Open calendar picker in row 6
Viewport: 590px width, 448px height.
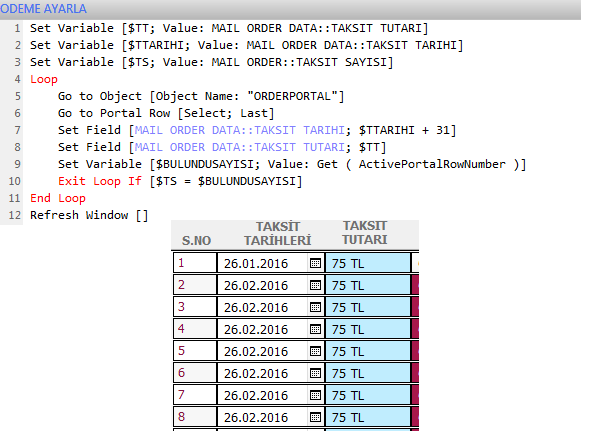point(315,374)
